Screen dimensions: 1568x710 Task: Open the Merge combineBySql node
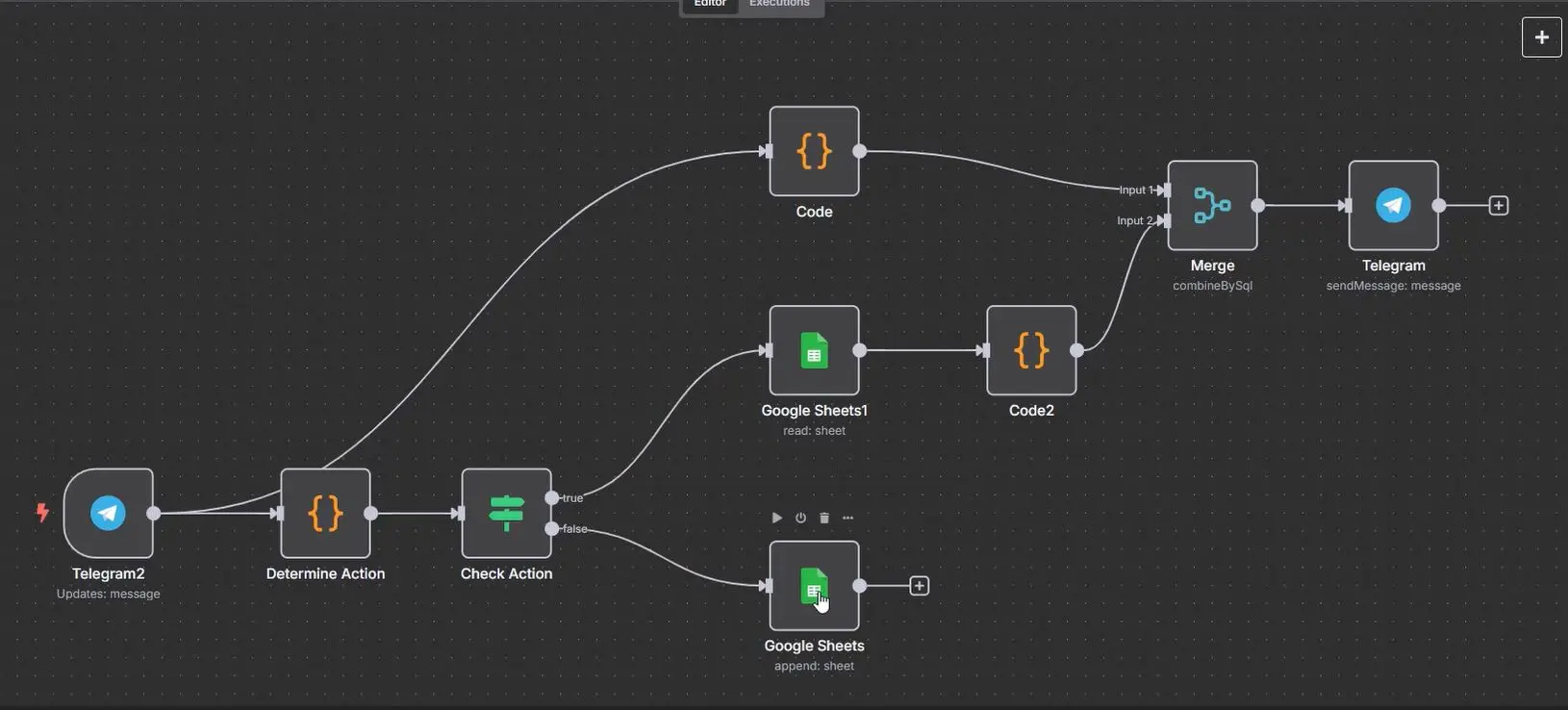pos(1212,205)
